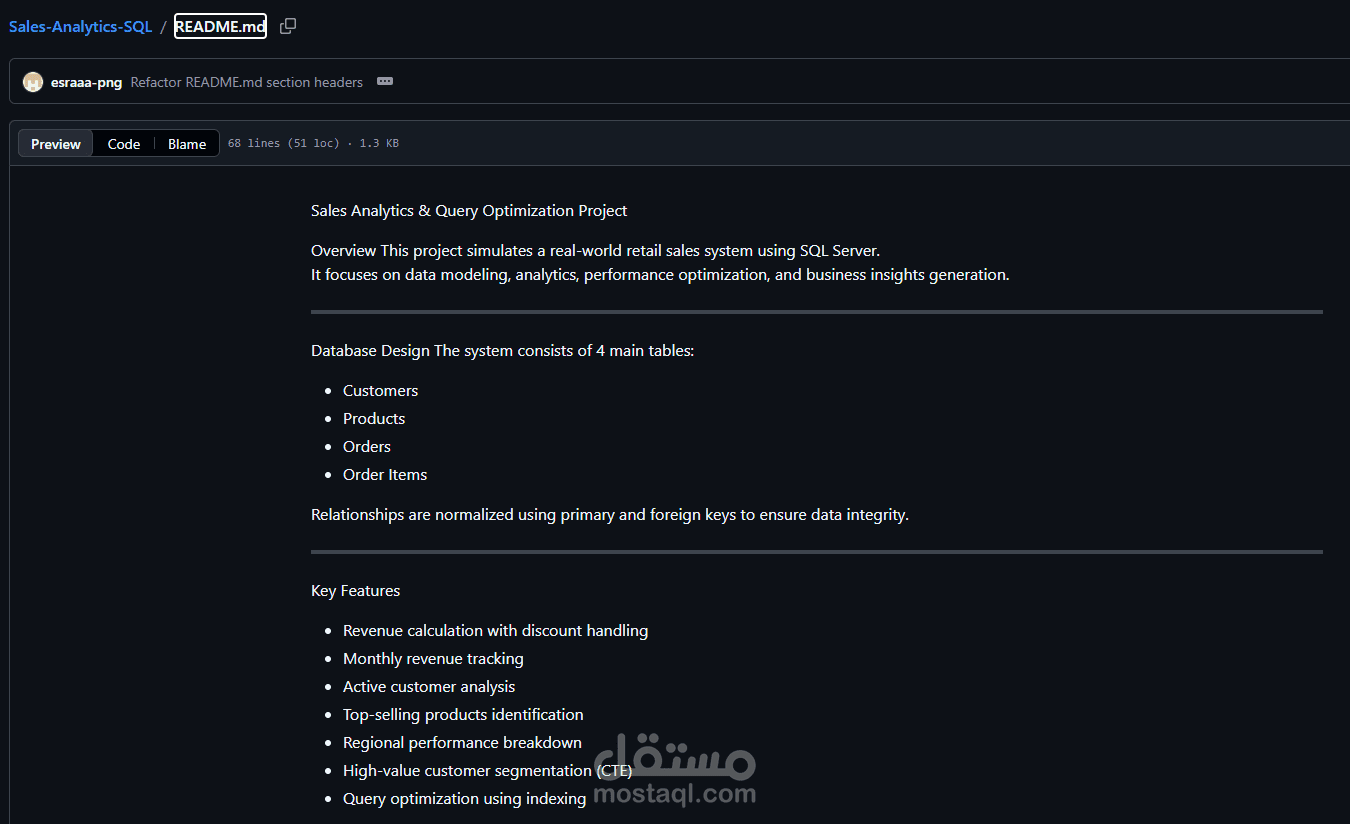The image size is (1350, 824).
Task: Click the file size info text
Action: 313,144
